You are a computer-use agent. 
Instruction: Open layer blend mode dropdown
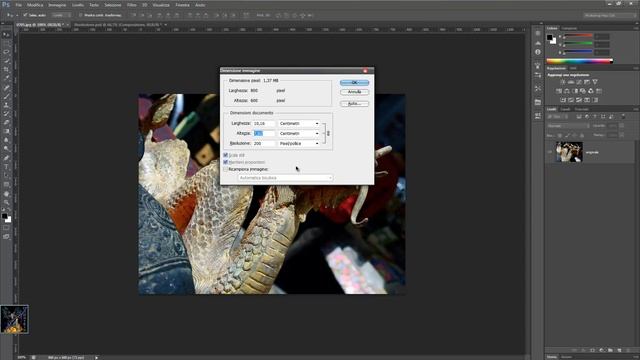point(569,126)
